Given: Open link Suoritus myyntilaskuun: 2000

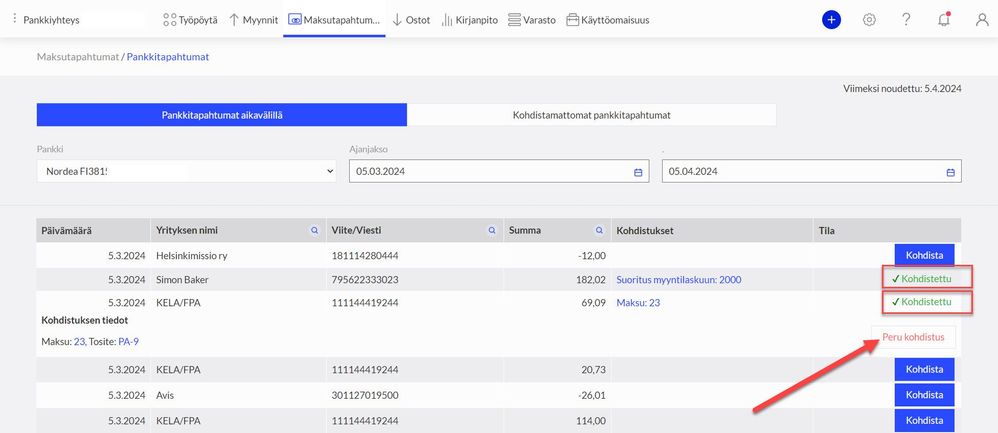Looking at the screenshot, I should pyautogui.click(x=678, y=280).
